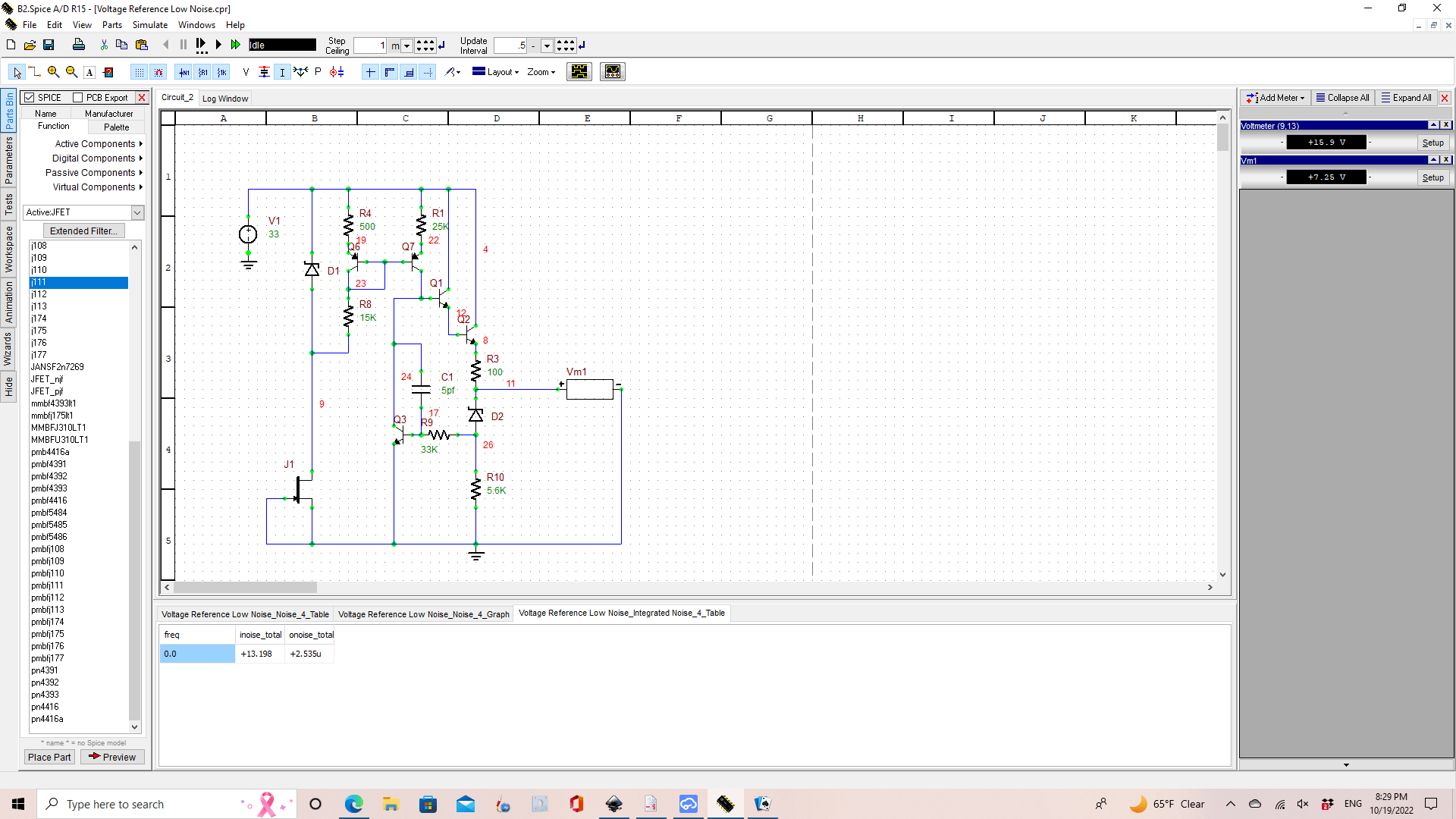Toggle the SPICE checkbox

click(x=30, y=98)
